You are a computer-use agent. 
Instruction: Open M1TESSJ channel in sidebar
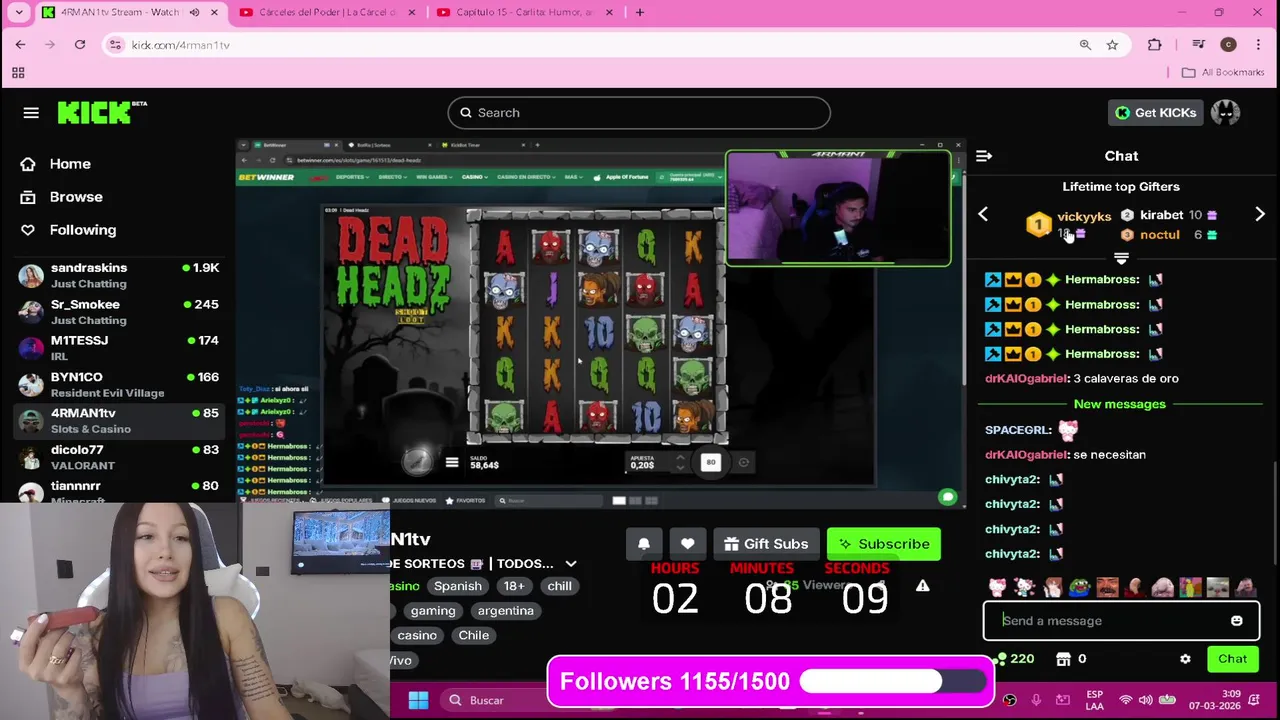pyautogui.click(x=118, y=348)
